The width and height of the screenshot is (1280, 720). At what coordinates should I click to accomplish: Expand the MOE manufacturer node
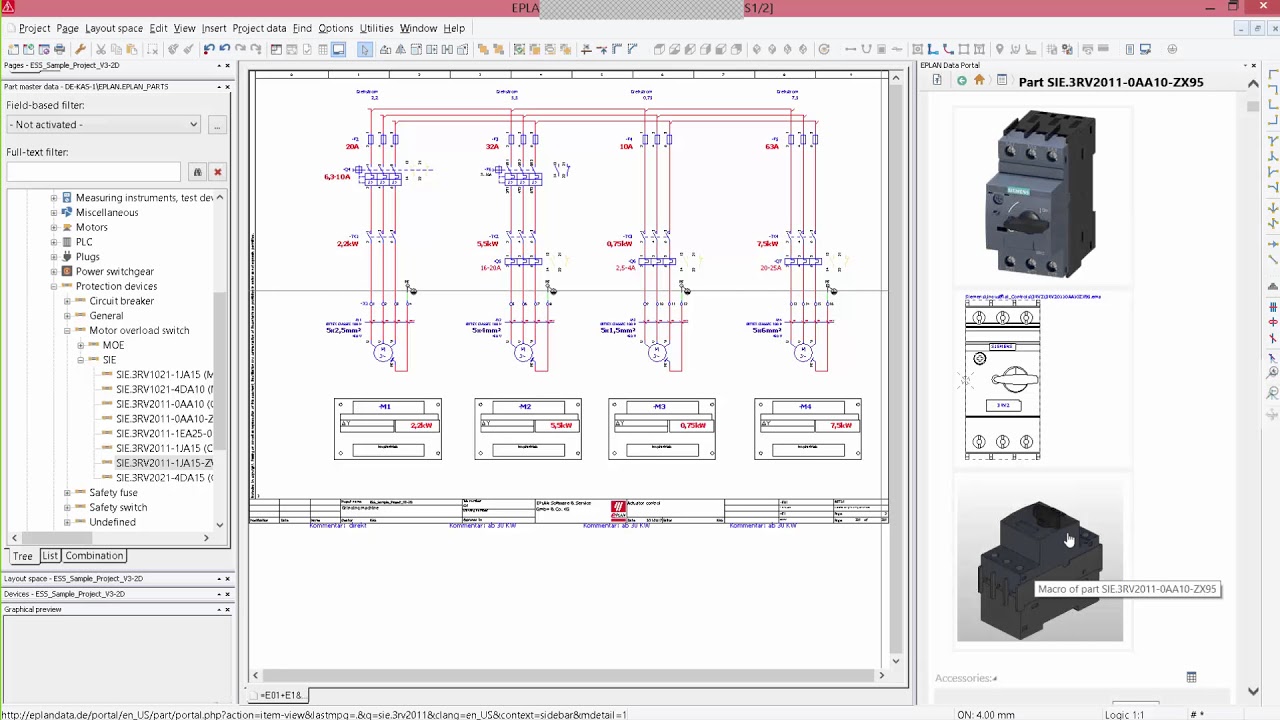click(81, 345)
